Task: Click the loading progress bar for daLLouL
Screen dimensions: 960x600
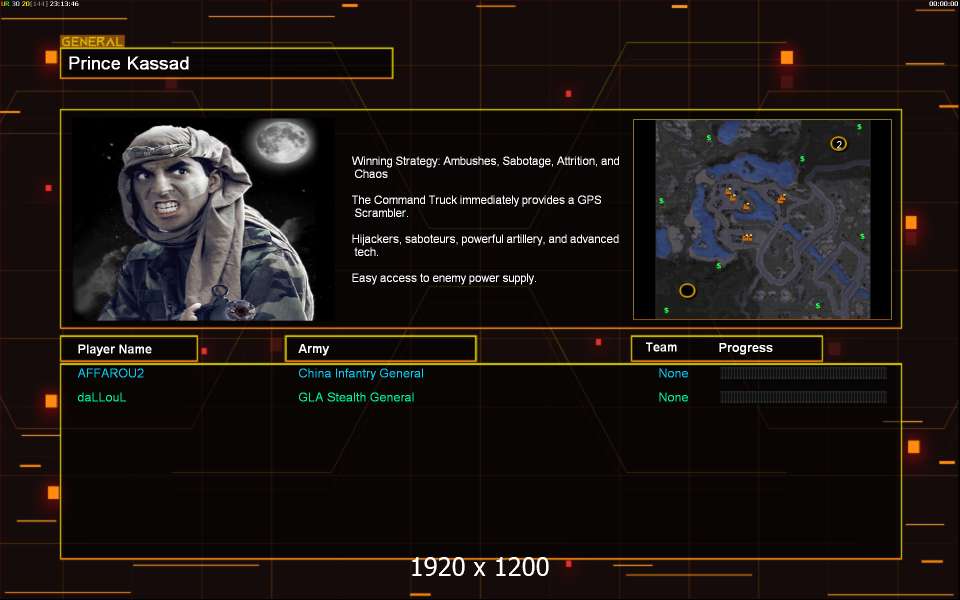Action: 803,397
